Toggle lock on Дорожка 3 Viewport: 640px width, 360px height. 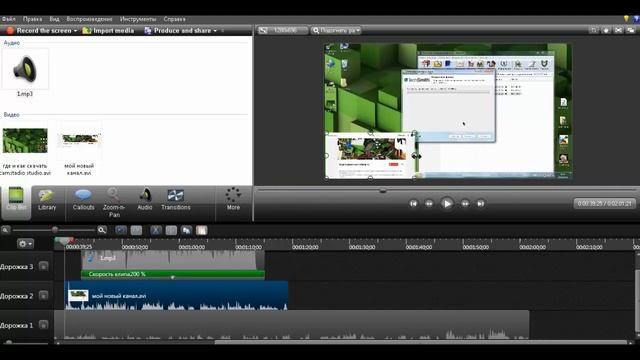coord(43,266)
